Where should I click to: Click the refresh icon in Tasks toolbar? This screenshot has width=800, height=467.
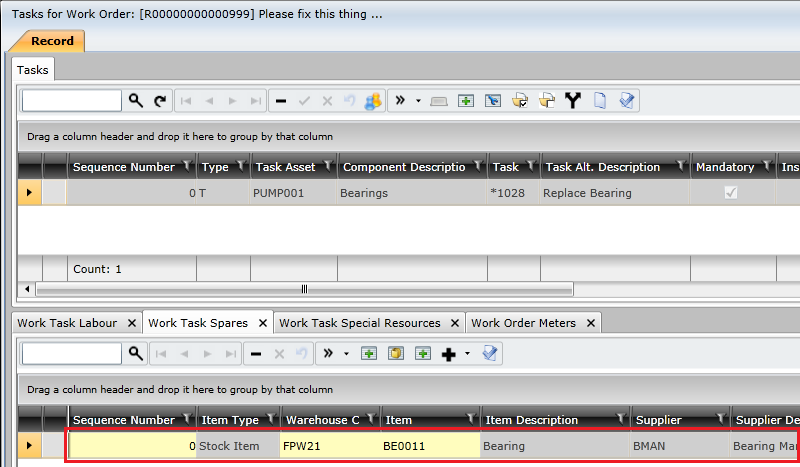coord(160,101)
